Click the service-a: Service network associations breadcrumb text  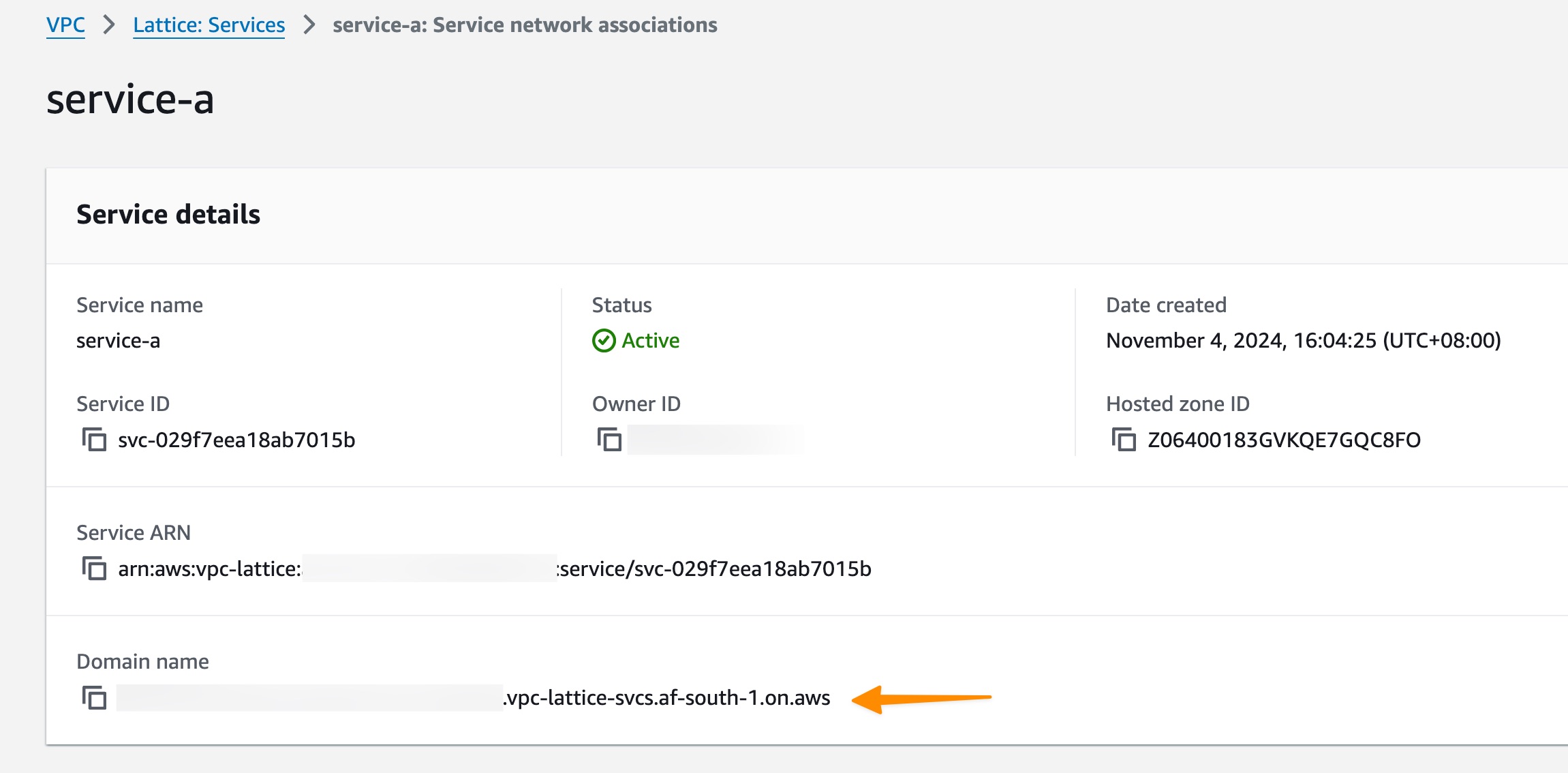click(524, 25)
